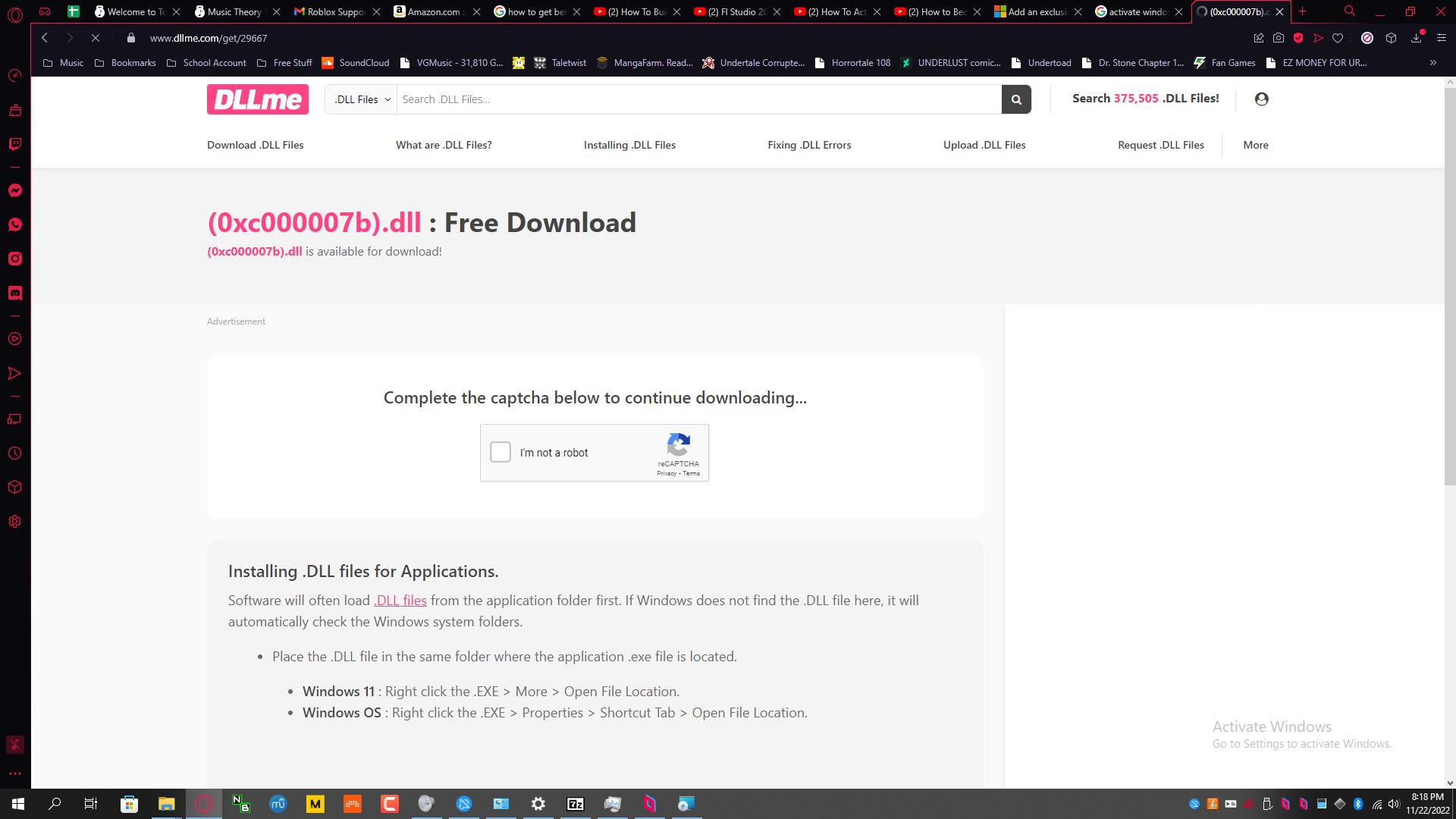This screenshot has width=1456, height=819.
Task: Expand the .DLL Files search category dropdown
Action: coord(362,99)
